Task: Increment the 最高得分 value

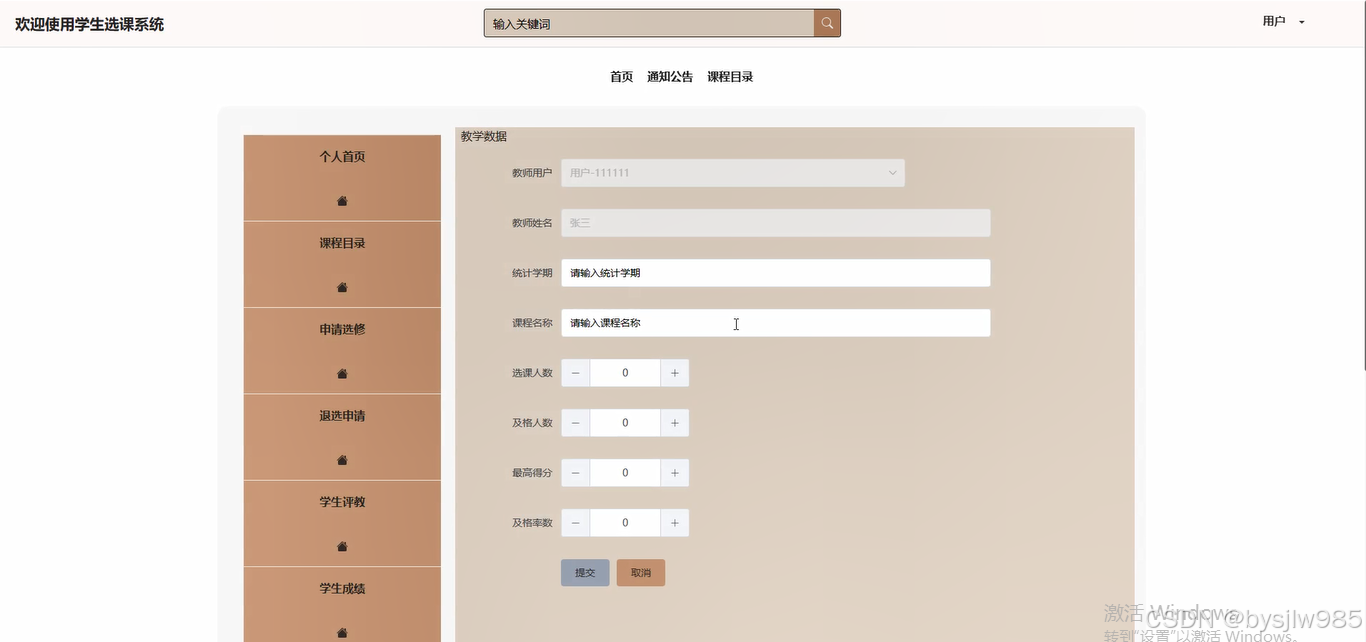Action: [675, 472]
